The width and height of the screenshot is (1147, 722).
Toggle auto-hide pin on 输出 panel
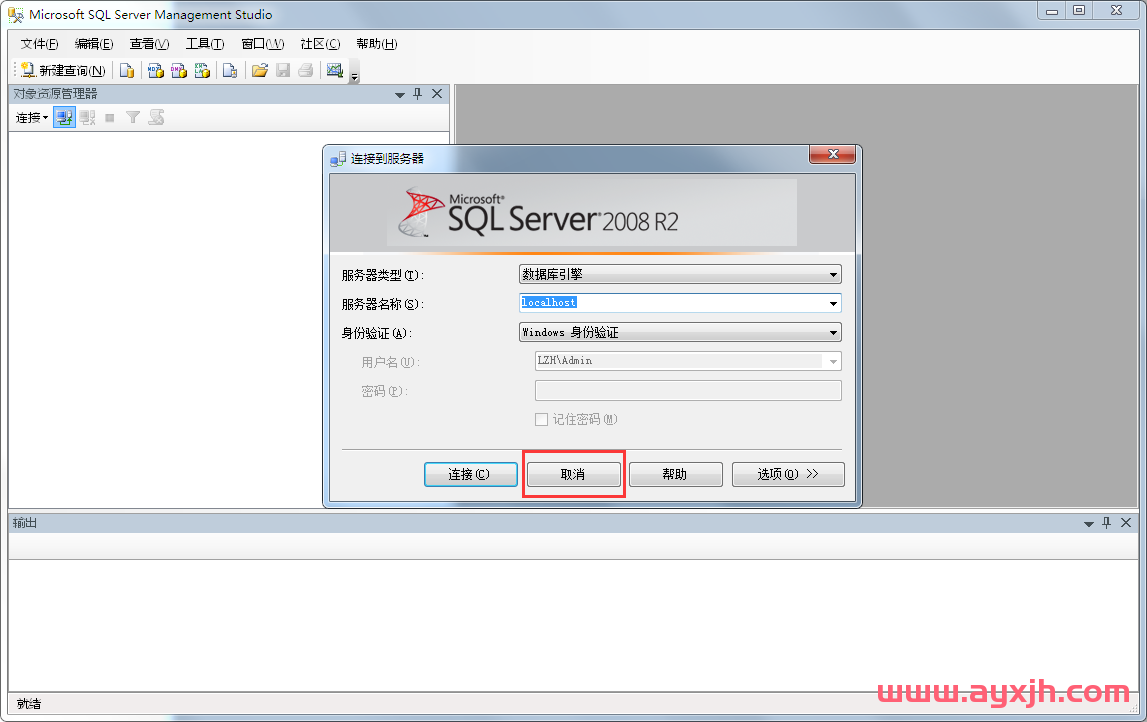pyautogui.click(x=1106, y=522)
